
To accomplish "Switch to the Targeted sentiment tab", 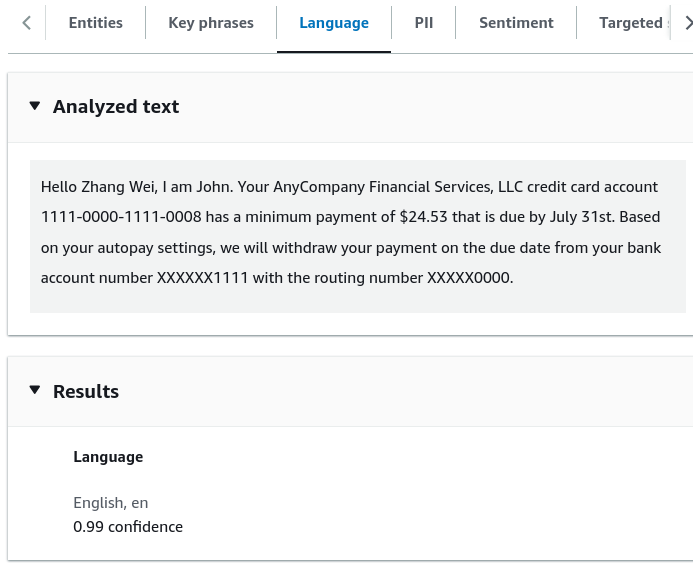I will (634, 23).
